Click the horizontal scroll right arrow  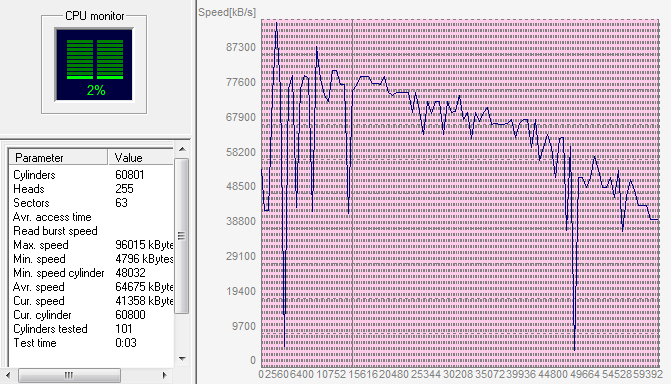coord(164,375)
